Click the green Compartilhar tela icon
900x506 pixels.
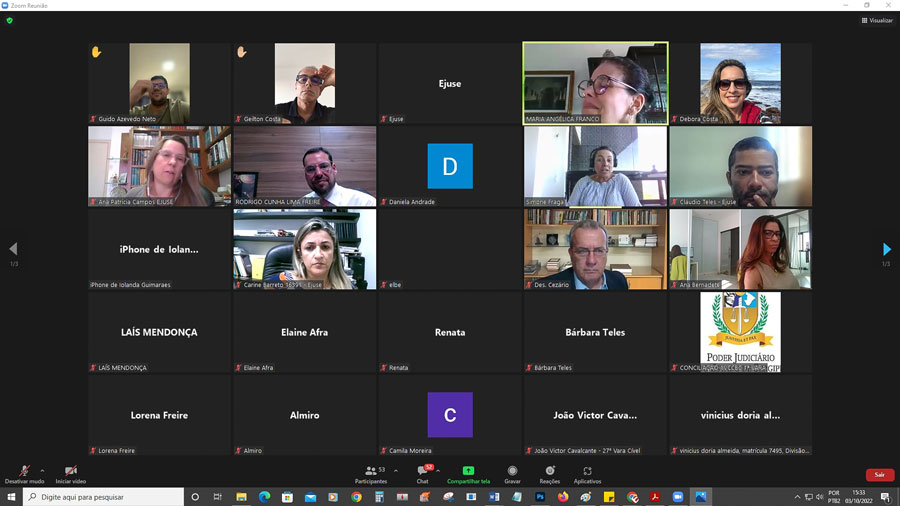coord(468,471)
